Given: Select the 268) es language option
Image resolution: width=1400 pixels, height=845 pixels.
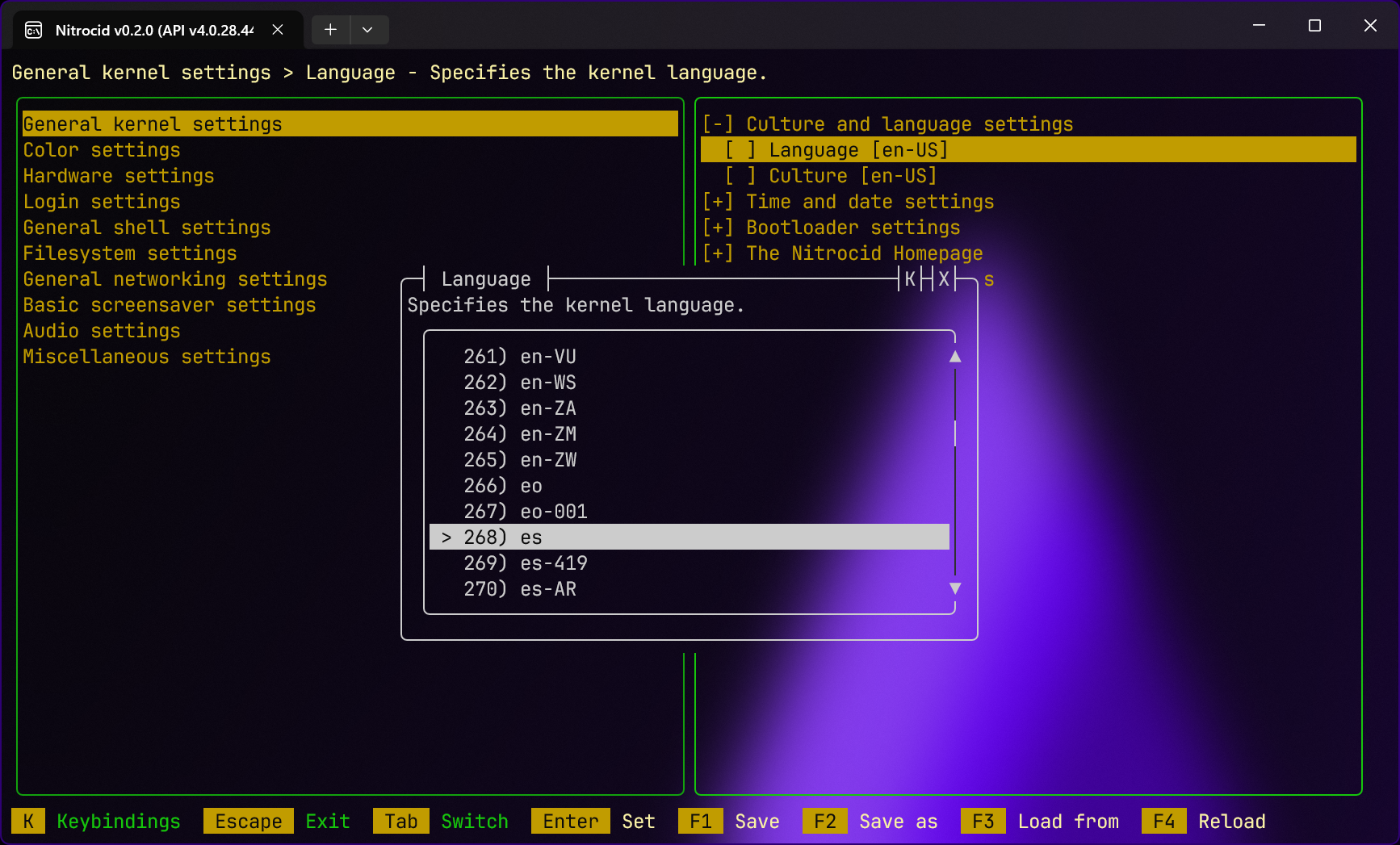Looking at the screenshot, I should pos(689,538).
